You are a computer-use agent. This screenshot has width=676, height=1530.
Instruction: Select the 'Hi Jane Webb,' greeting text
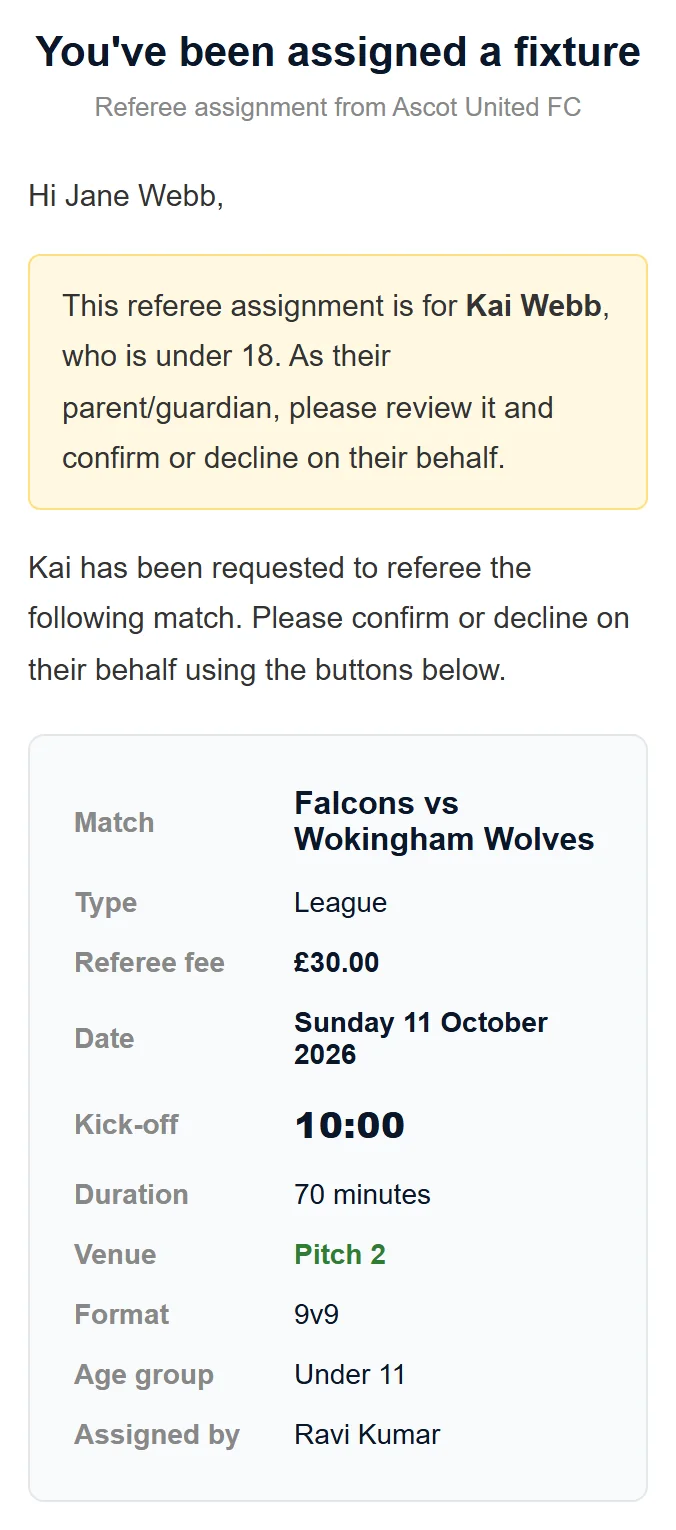point(126,195)
